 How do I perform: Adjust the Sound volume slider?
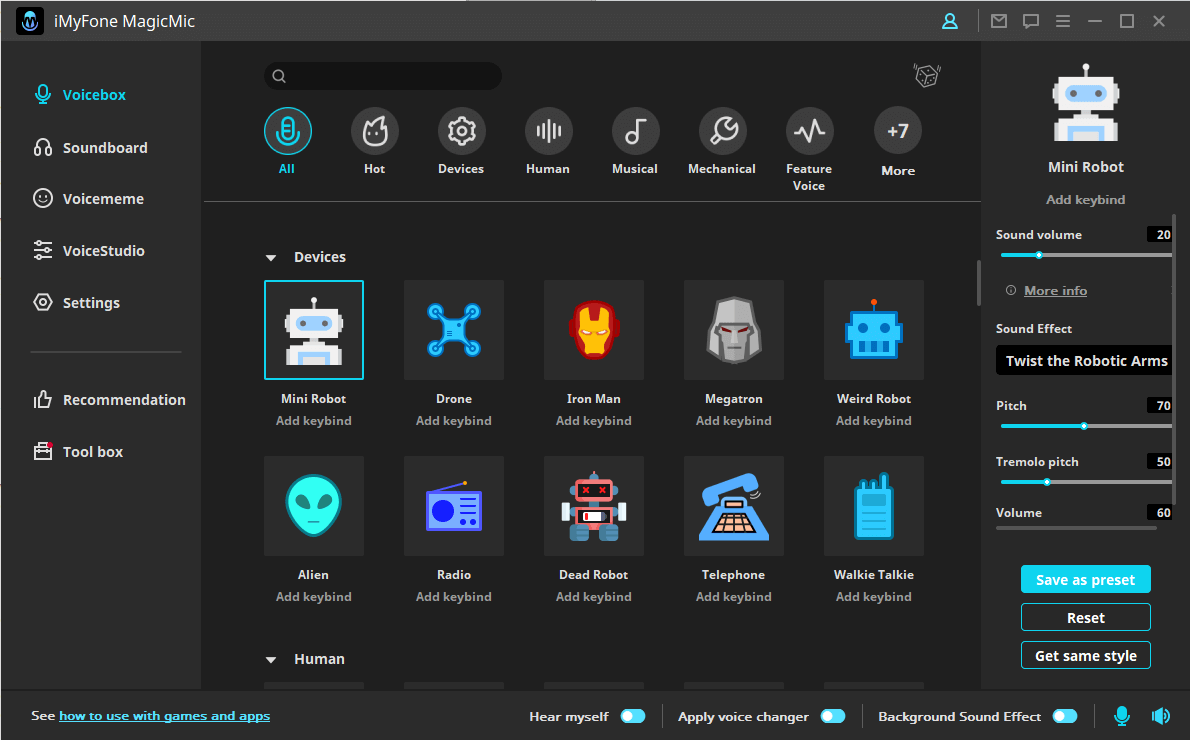[x=1086, y=255]
